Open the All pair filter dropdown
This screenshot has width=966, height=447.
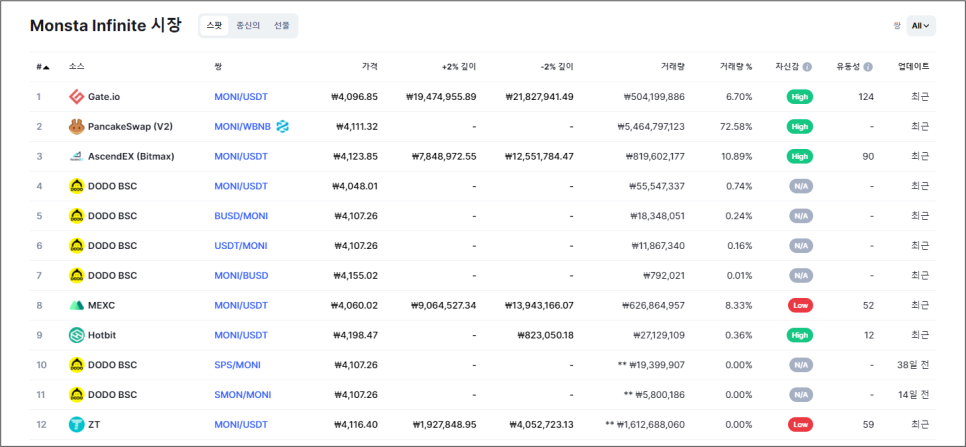coord(920,26)
